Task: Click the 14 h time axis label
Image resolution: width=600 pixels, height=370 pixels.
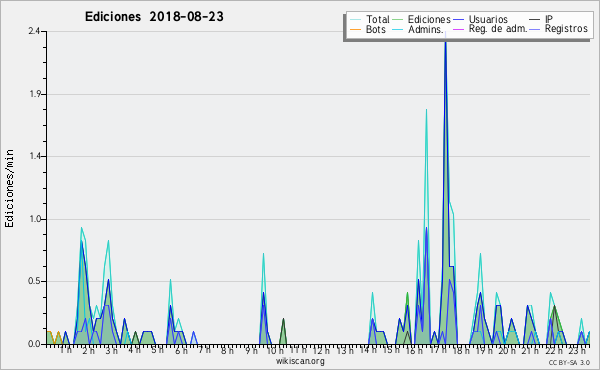Action: pyautogui.click(x=368, y=350)
